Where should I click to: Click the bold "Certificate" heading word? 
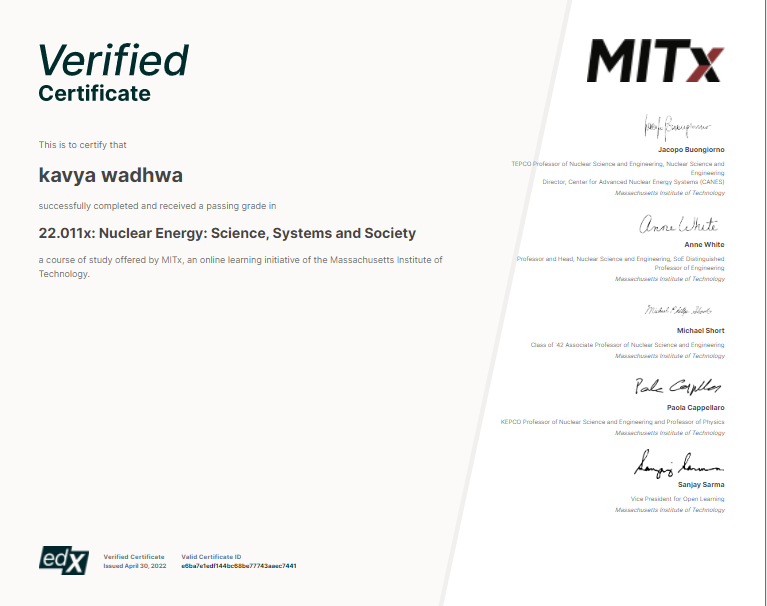pyautogui.click(x=94, y=93)
